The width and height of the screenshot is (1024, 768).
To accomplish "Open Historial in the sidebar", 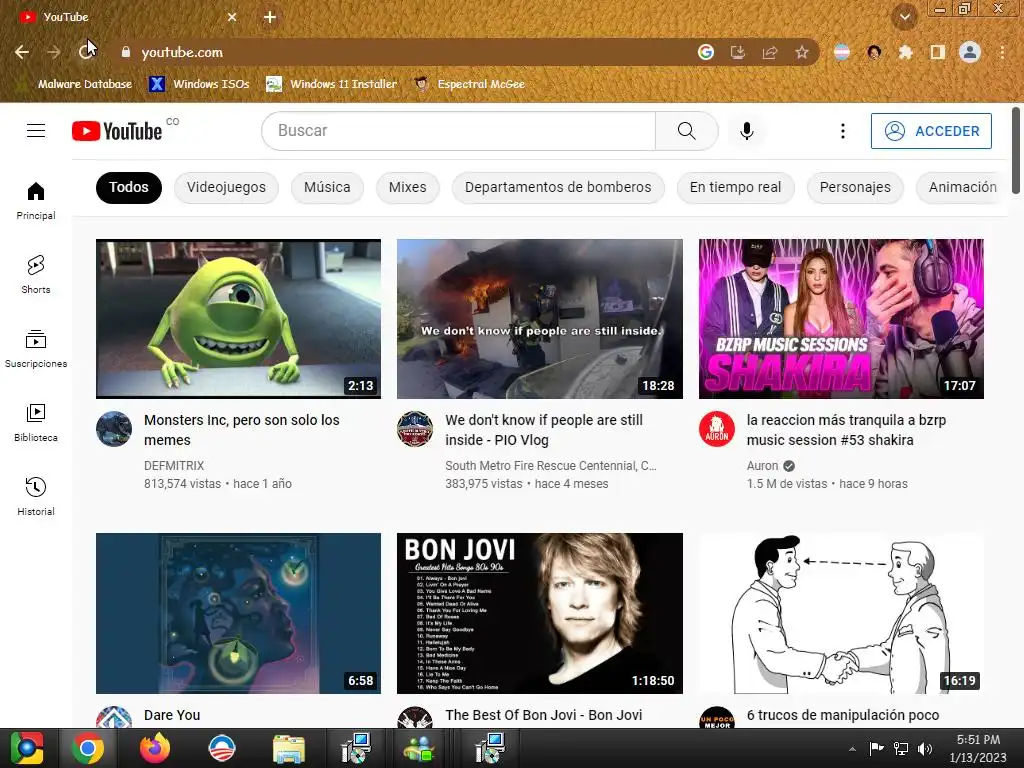I will [x=36, y=496].
